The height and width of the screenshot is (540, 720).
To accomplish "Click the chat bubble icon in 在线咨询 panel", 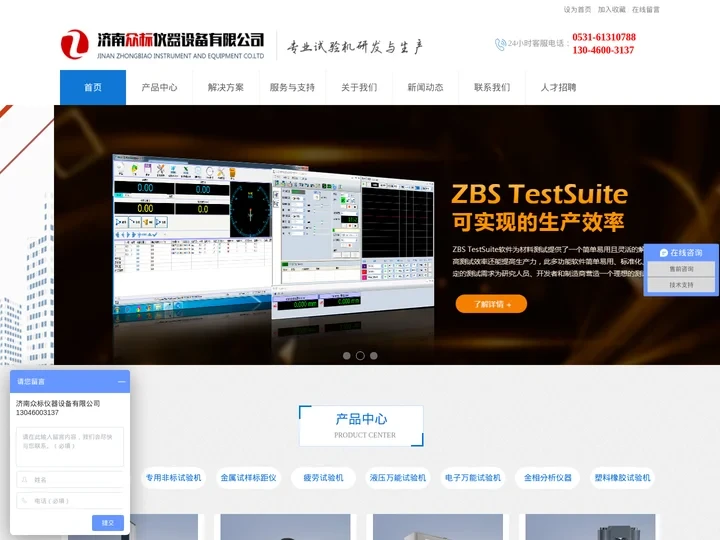I will coord(664,253).
